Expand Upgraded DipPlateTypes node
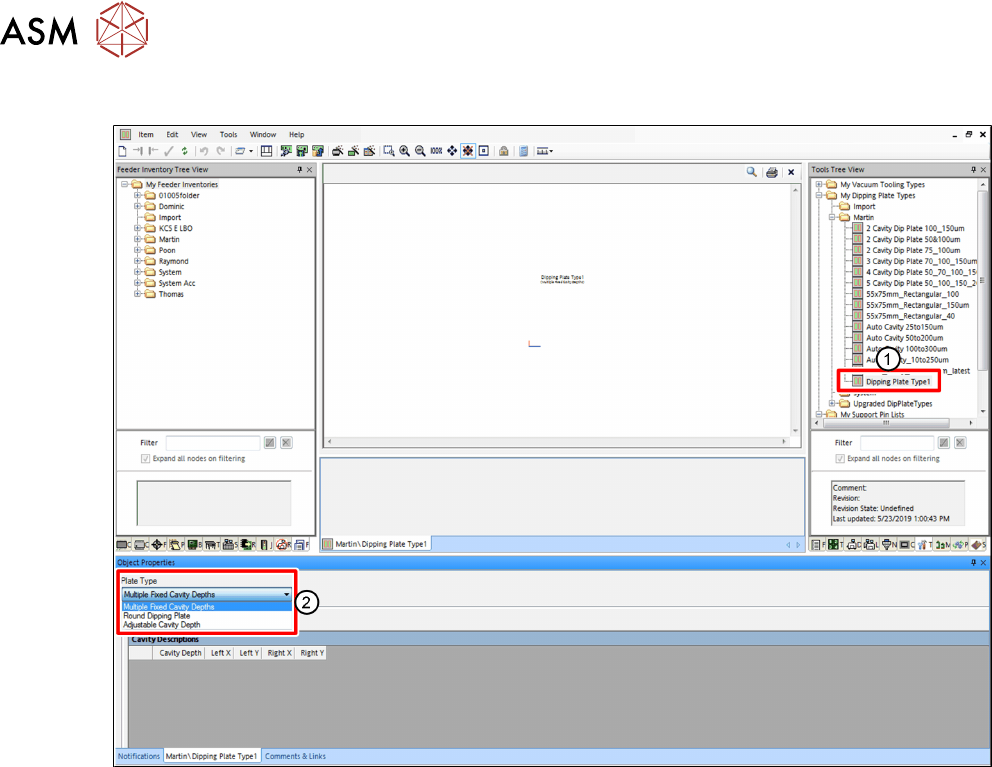 (x=832, y=404)
